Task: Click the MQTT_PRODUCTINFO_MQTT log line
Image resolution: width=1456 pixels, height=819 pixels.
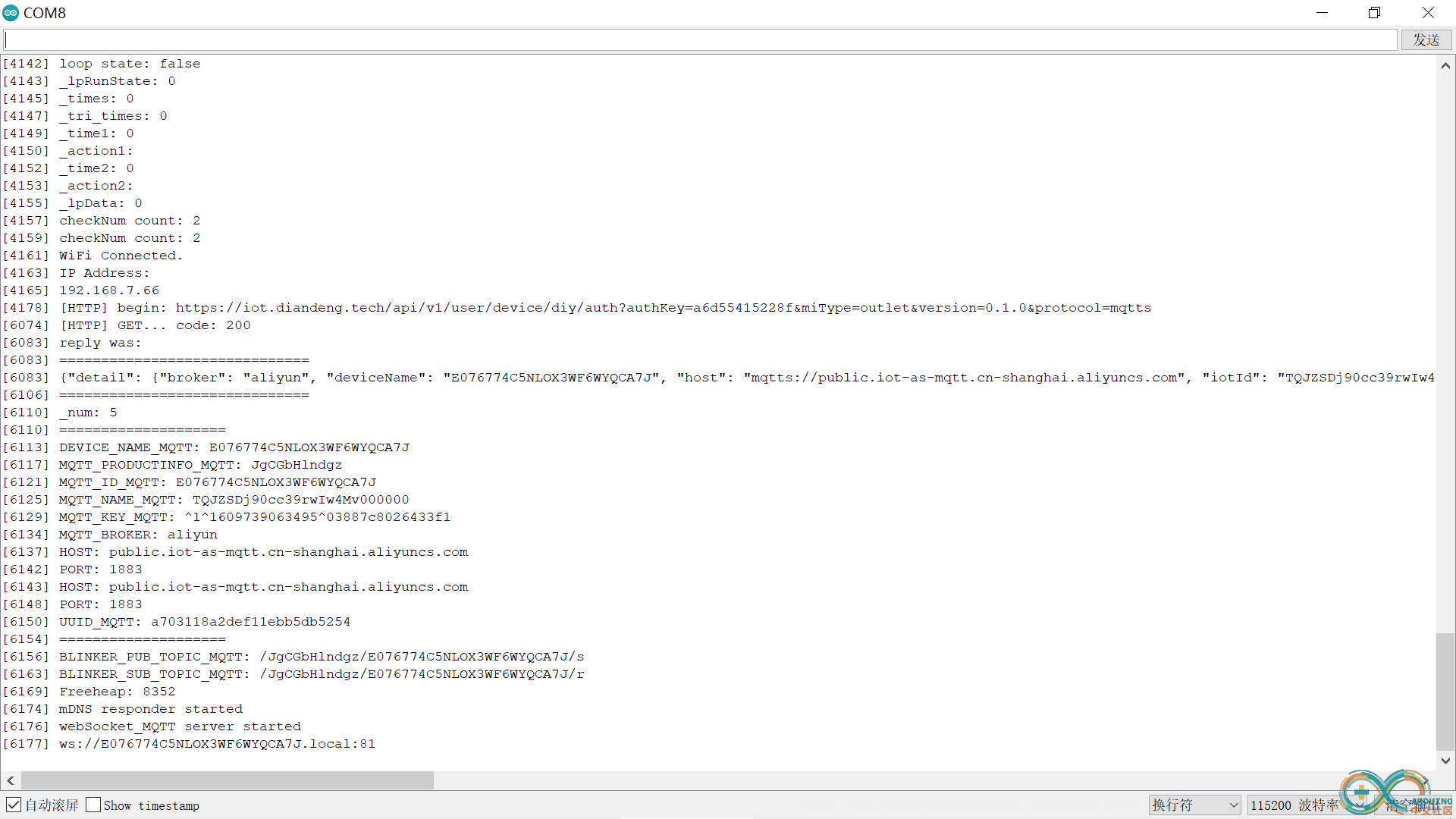Action: click(x=172, y=465)
